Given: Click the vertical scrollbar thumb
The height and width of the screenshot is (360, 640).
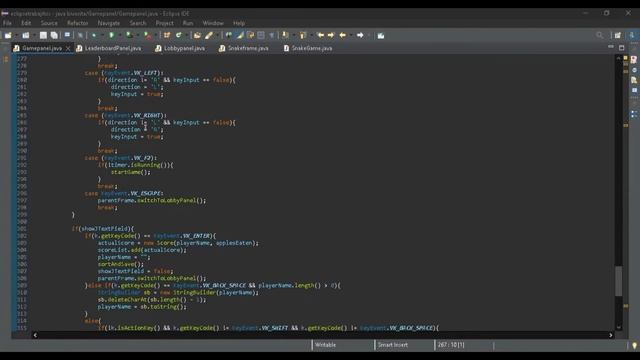Looking at the screenshot, I should pyautogui.click(x=618, y=281).
